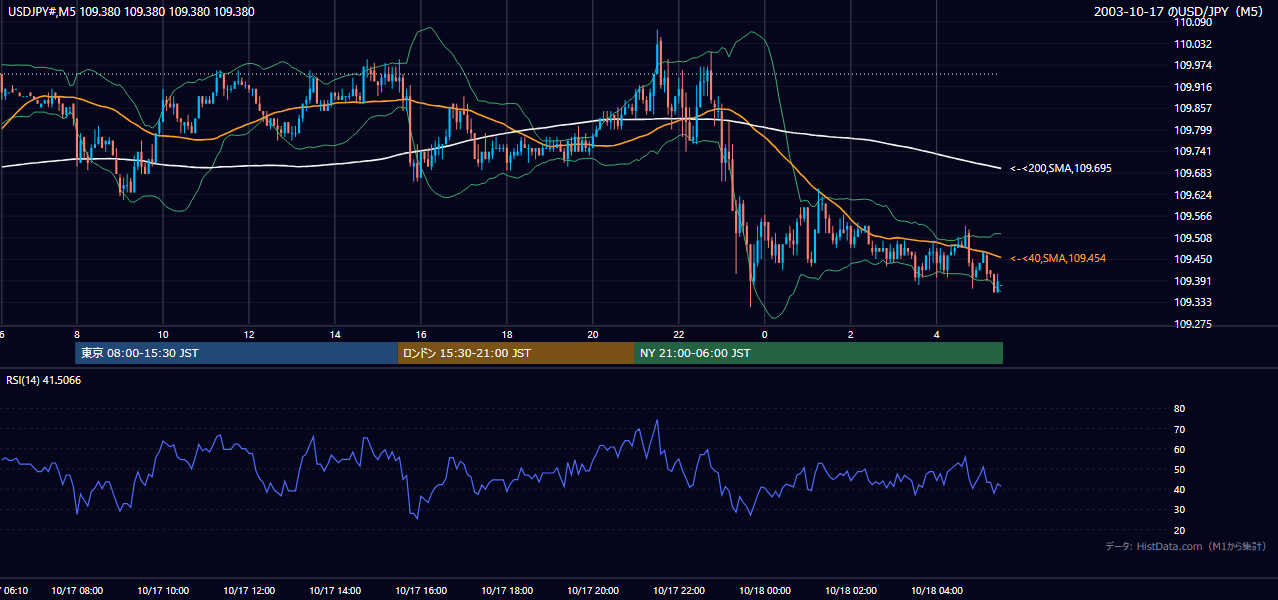
Task: Click hour tick 12 below the price chart
Action: [249, 334]
